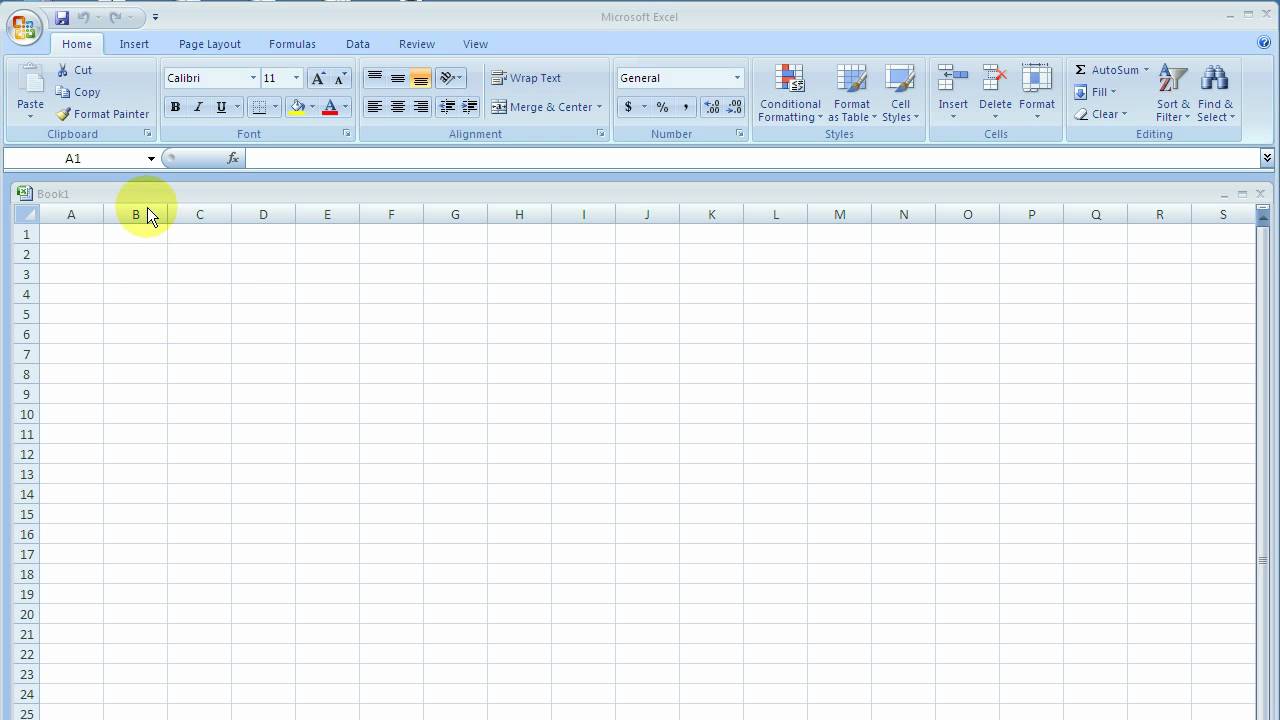
Task: Open Find & Select menu
Action: [x=1215, y=93]
